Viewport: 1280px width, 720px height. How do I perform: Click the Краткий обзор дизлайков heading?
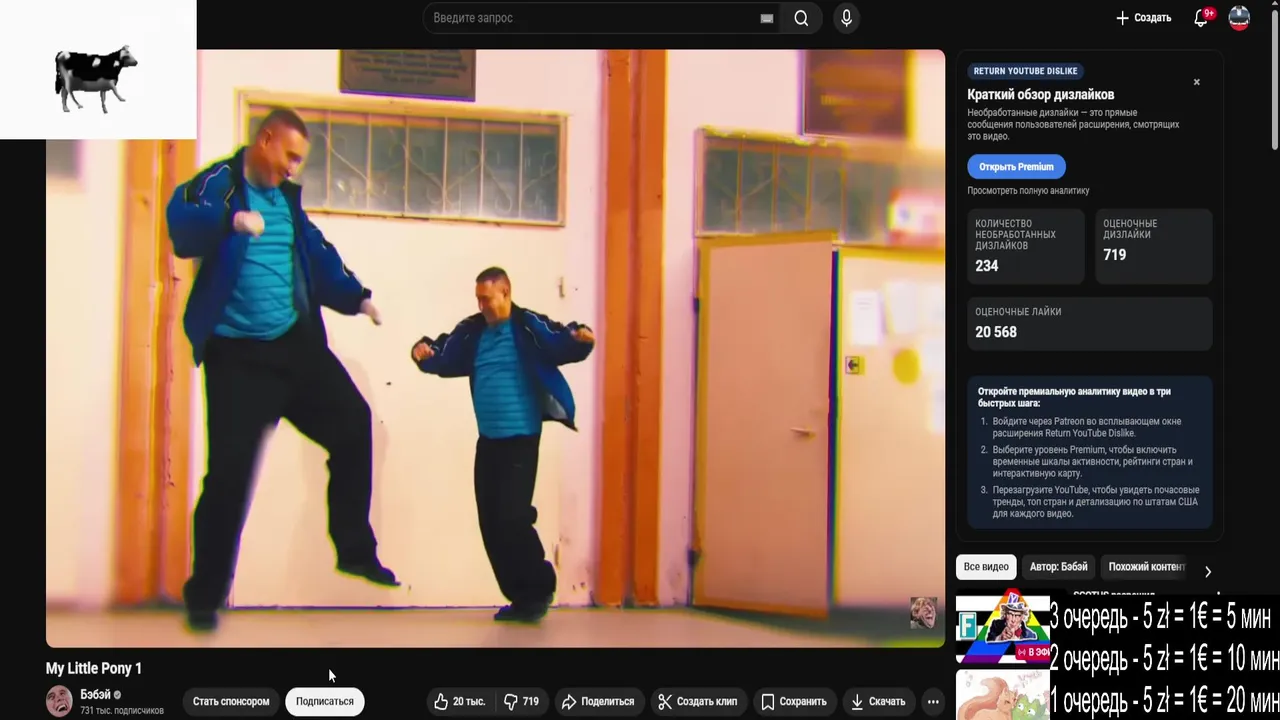(1040, 94)
